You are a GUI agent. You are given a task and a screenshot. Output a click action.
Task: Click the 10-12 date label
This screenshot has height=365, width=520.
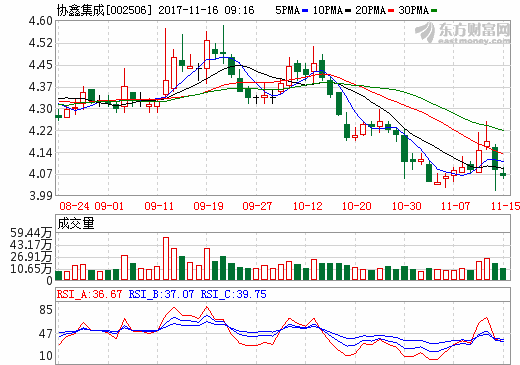coord(307,206)
